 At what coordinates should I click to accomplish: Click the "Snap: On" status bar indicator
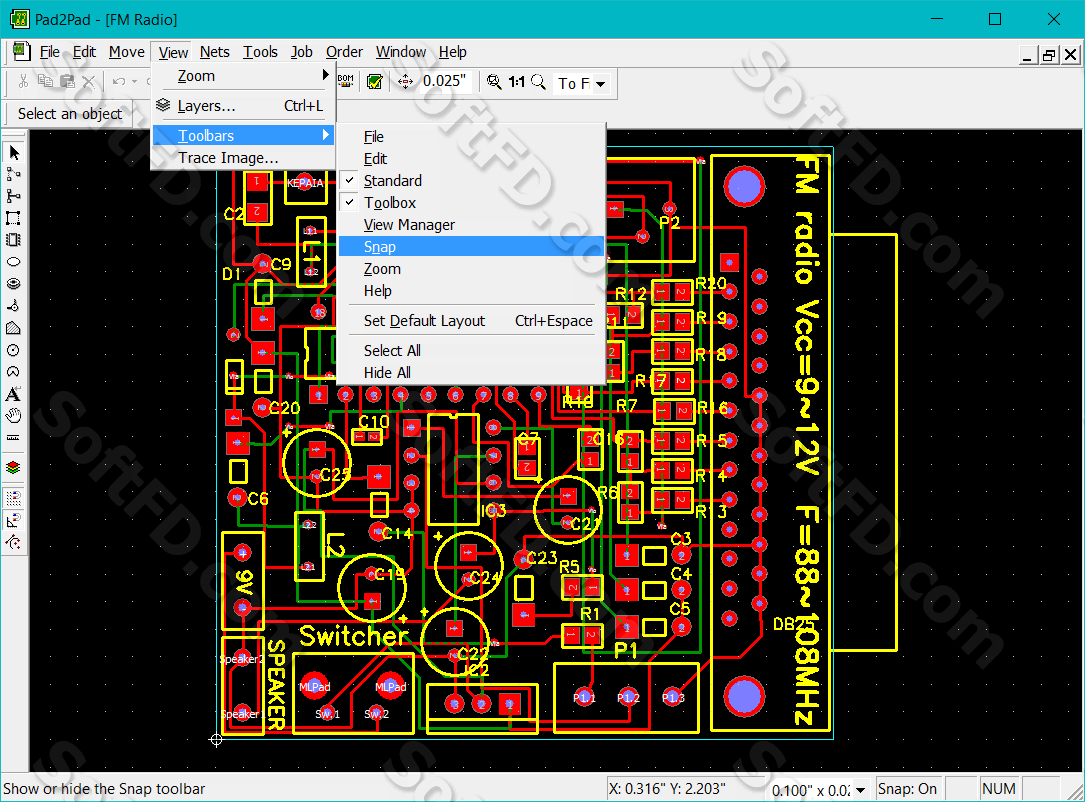[x=907, y=789]
